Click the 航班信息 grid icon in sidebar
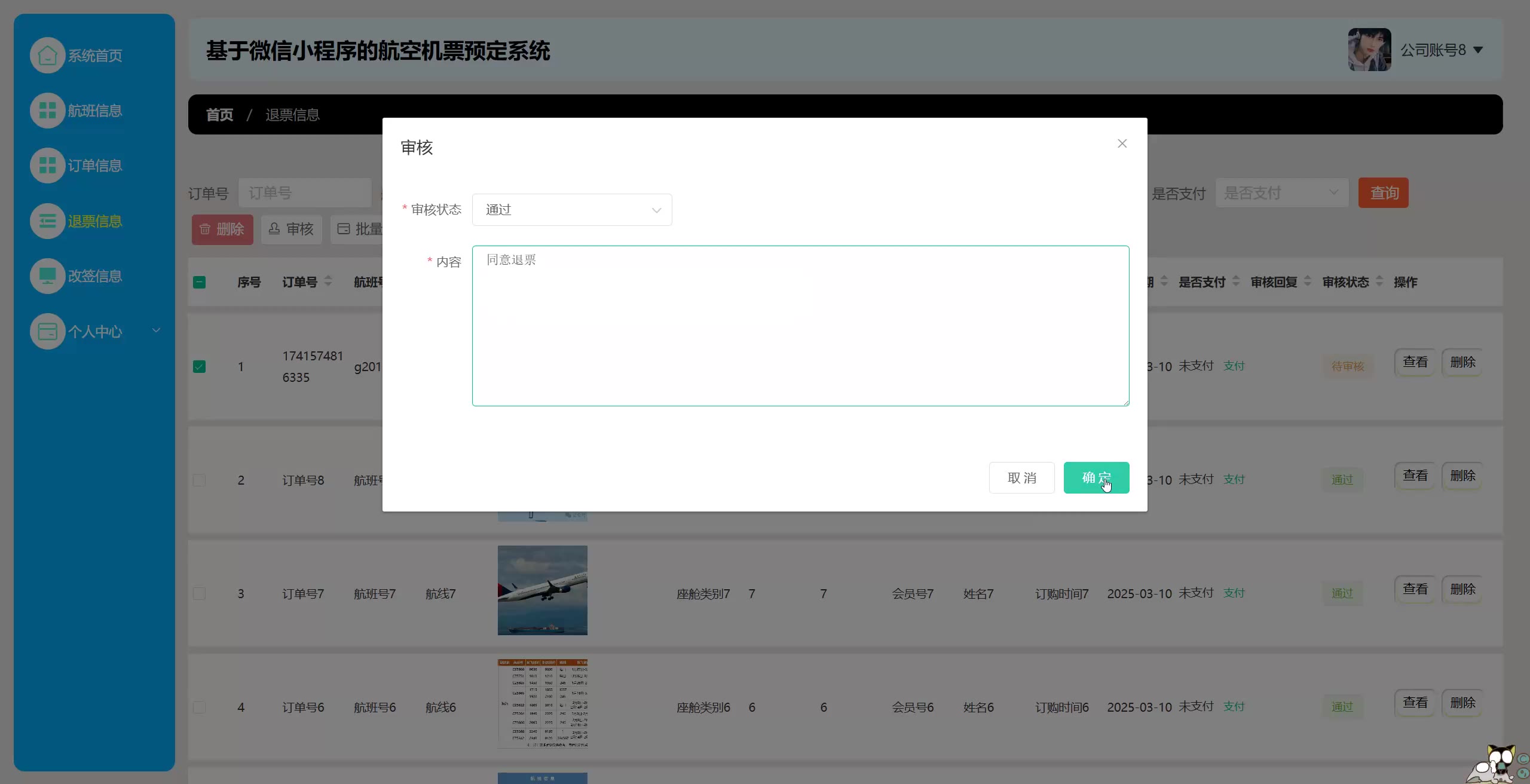Screen dimensions: 1530x784 47,111
